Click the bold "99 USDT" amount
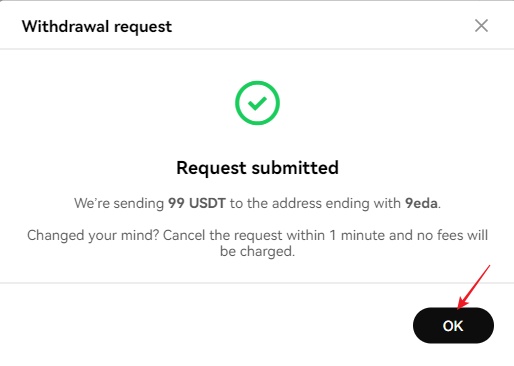Screen dimensions: 514x366 [197, 203]
